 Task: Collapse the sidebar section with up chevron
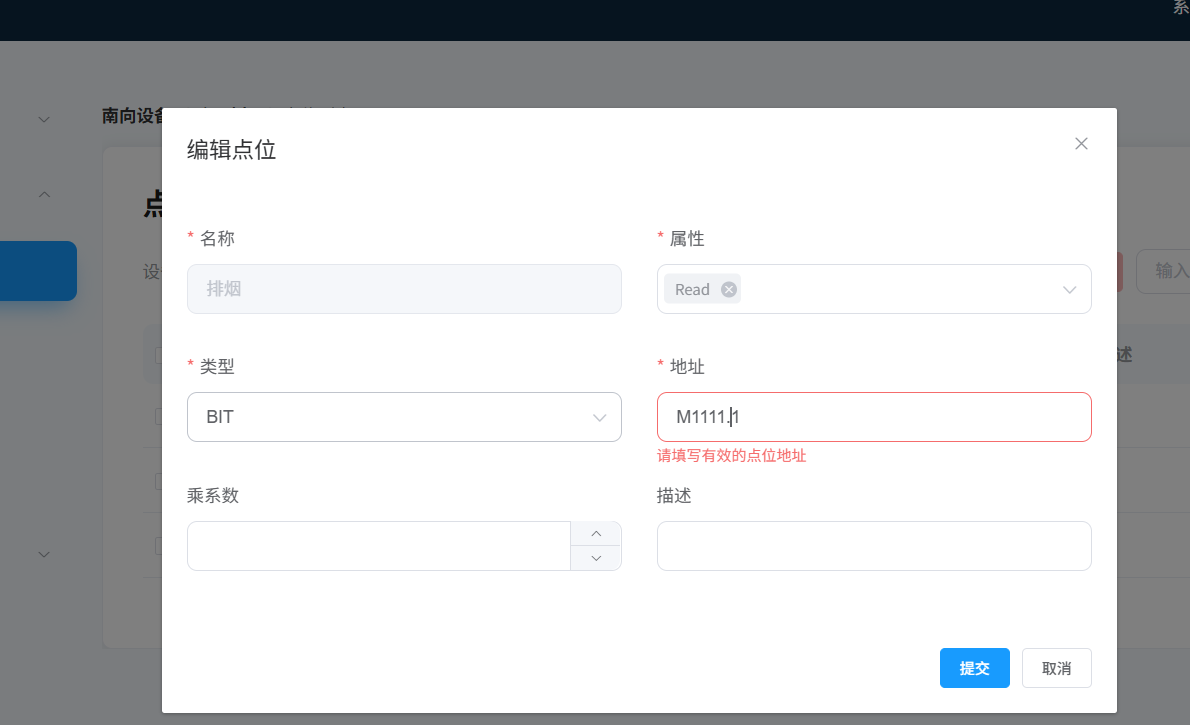[x=44, y=194]
